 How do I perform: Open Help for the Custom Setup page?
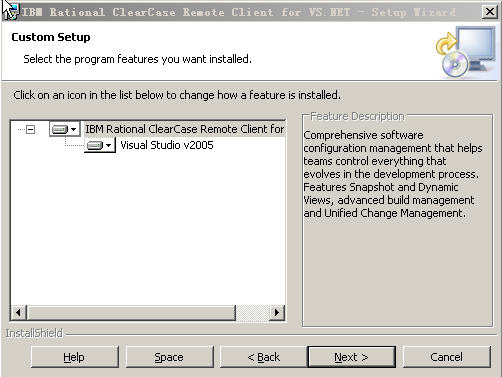coord(75,357)
